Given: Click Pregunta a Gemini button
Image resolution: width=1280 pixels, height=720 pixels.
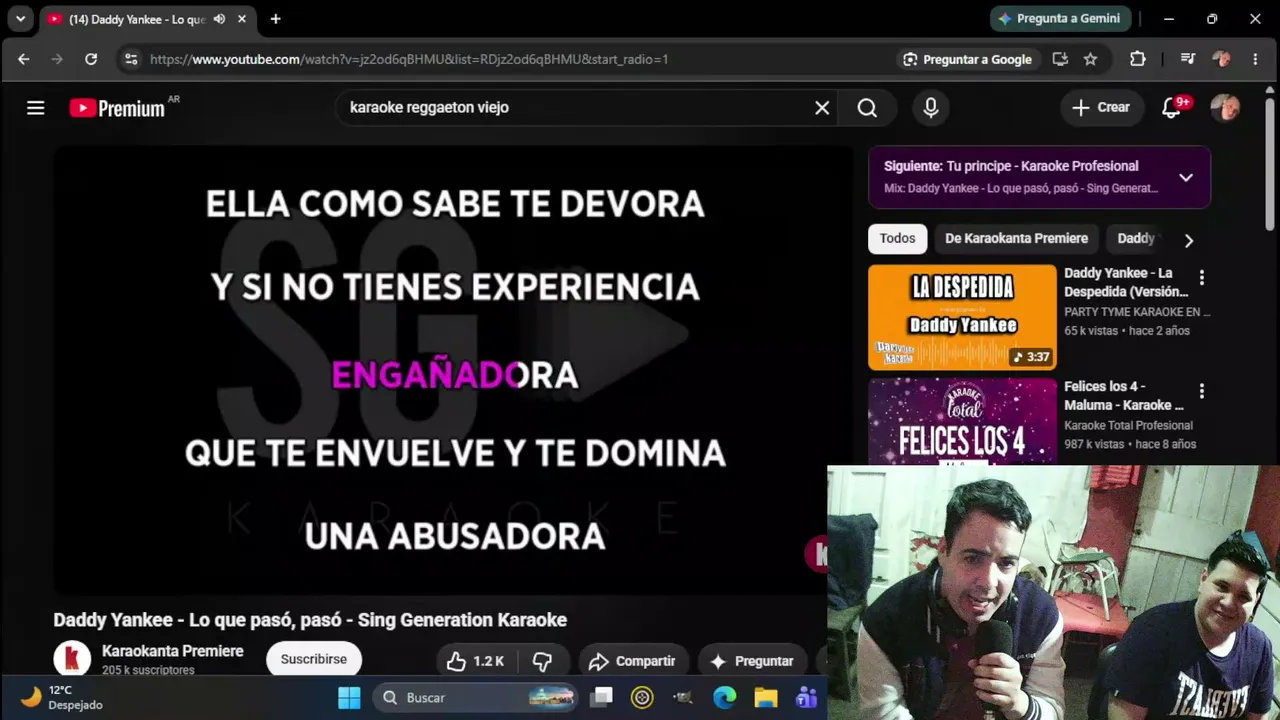Looking at the screenshot, I should 1062,19.
